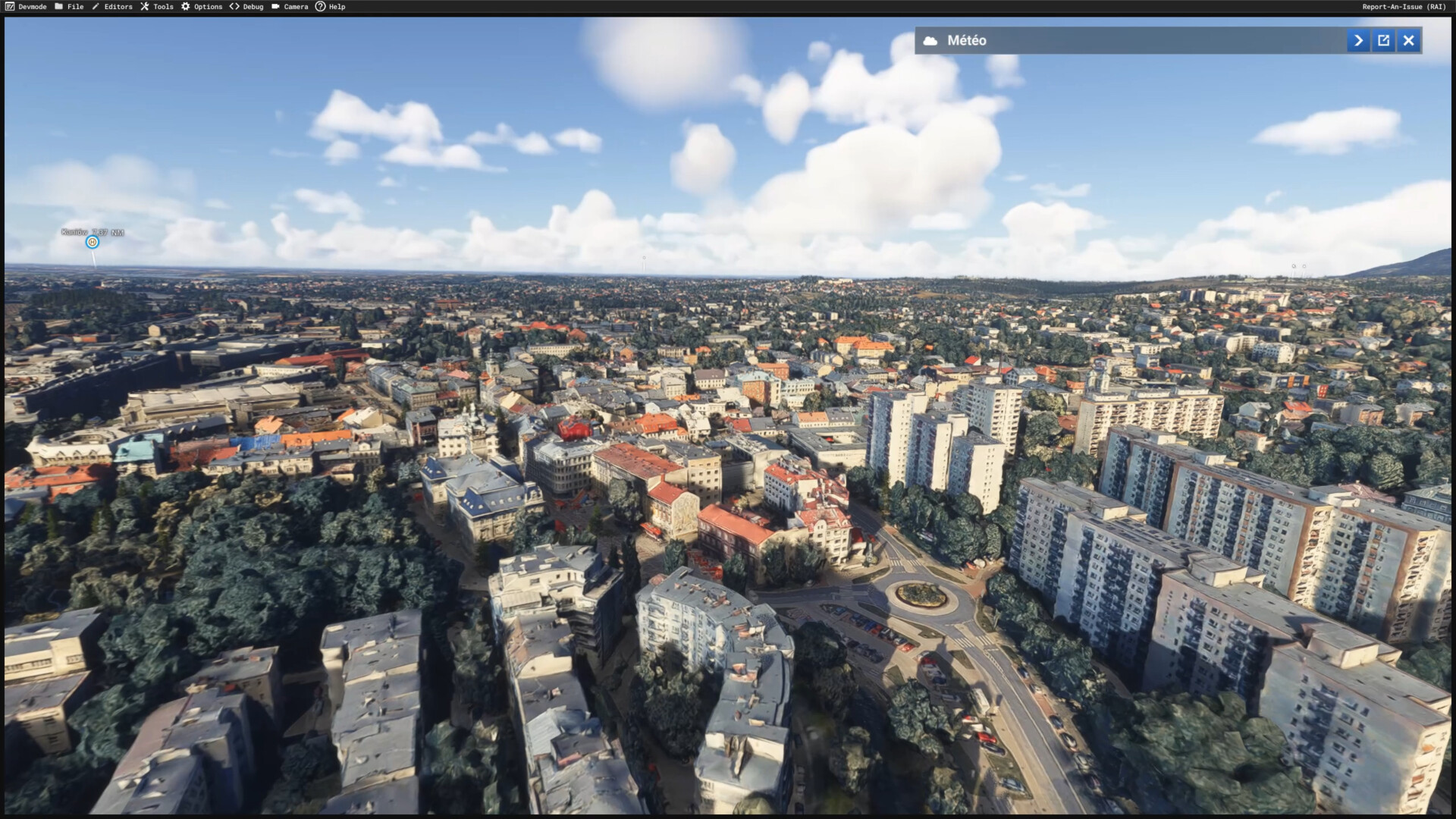
Task: Close the Météo panel
Action: click(x=1408, y=41)
